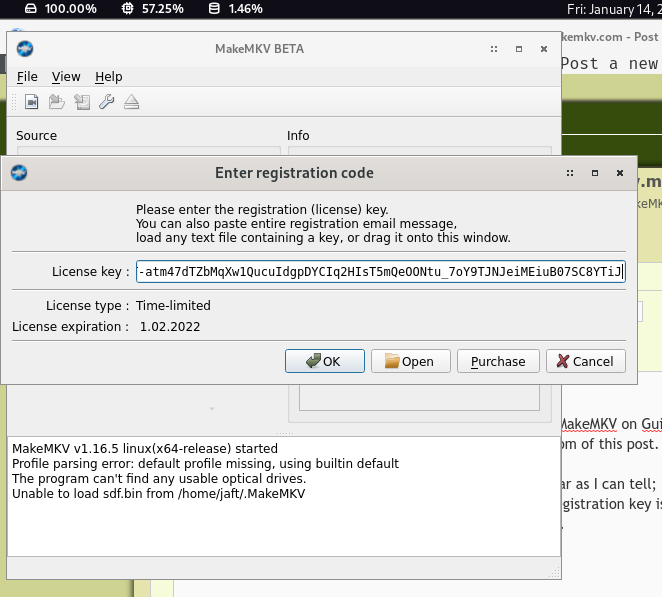Image resolution: width=662 pixels, height=597 pixels.
Task: Open the Help menu
Action: pyautogui.click(x=109, y=77)
